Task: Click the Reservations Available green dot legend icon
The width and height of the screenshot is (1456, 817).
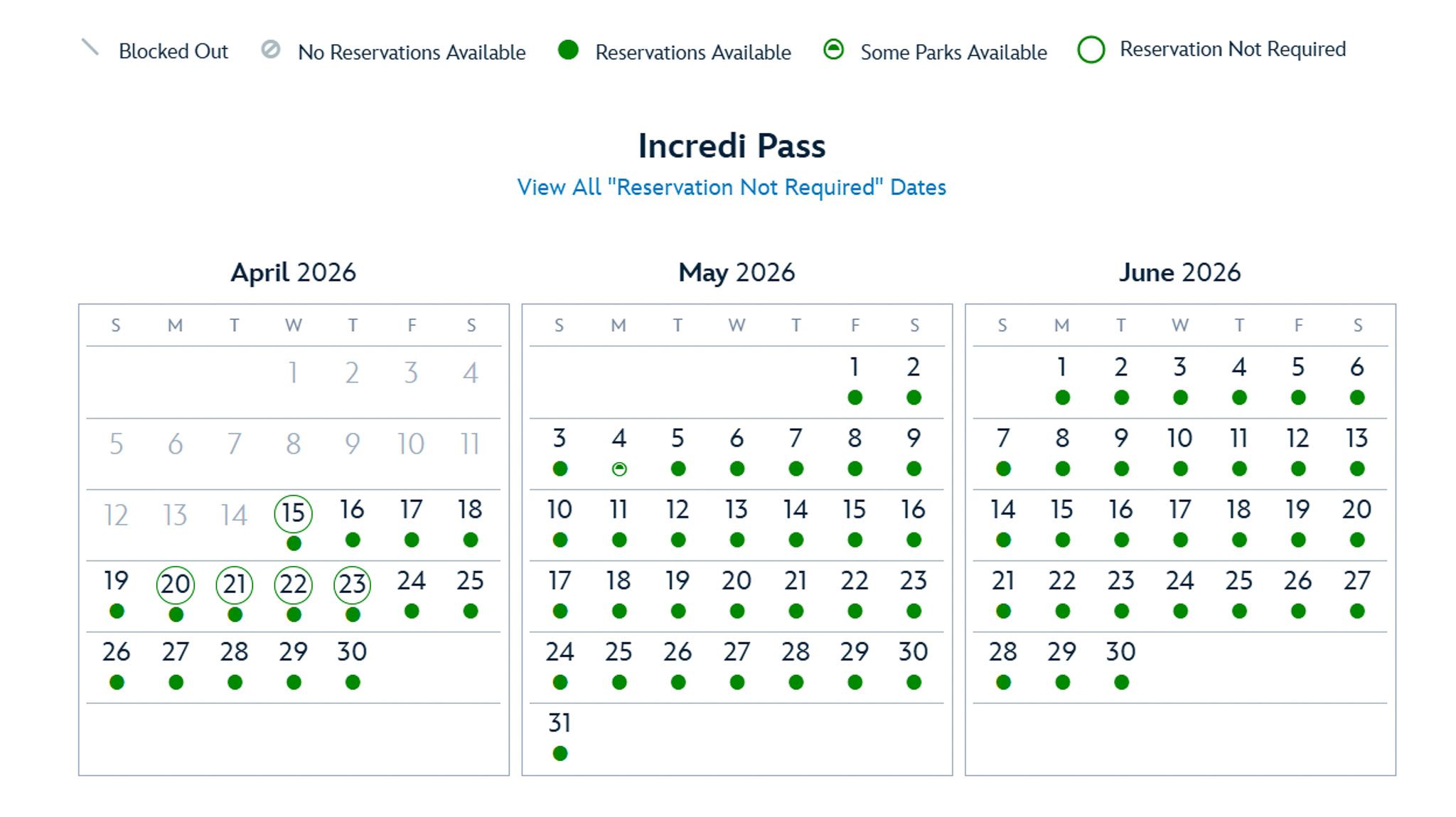Action: coord(568,50)
